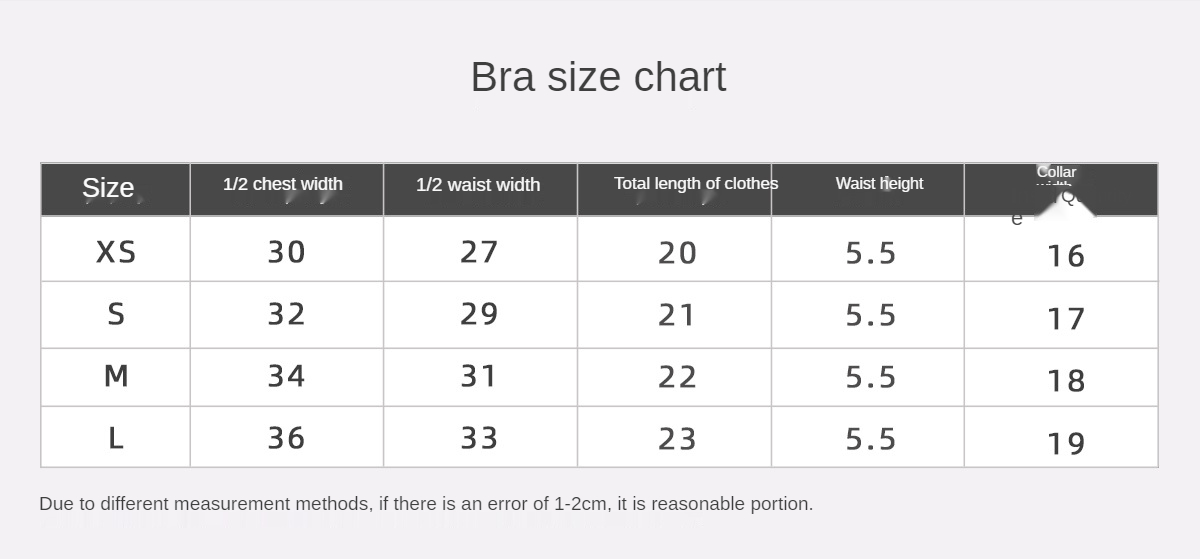Click the XS size row label

pos(116,252)
